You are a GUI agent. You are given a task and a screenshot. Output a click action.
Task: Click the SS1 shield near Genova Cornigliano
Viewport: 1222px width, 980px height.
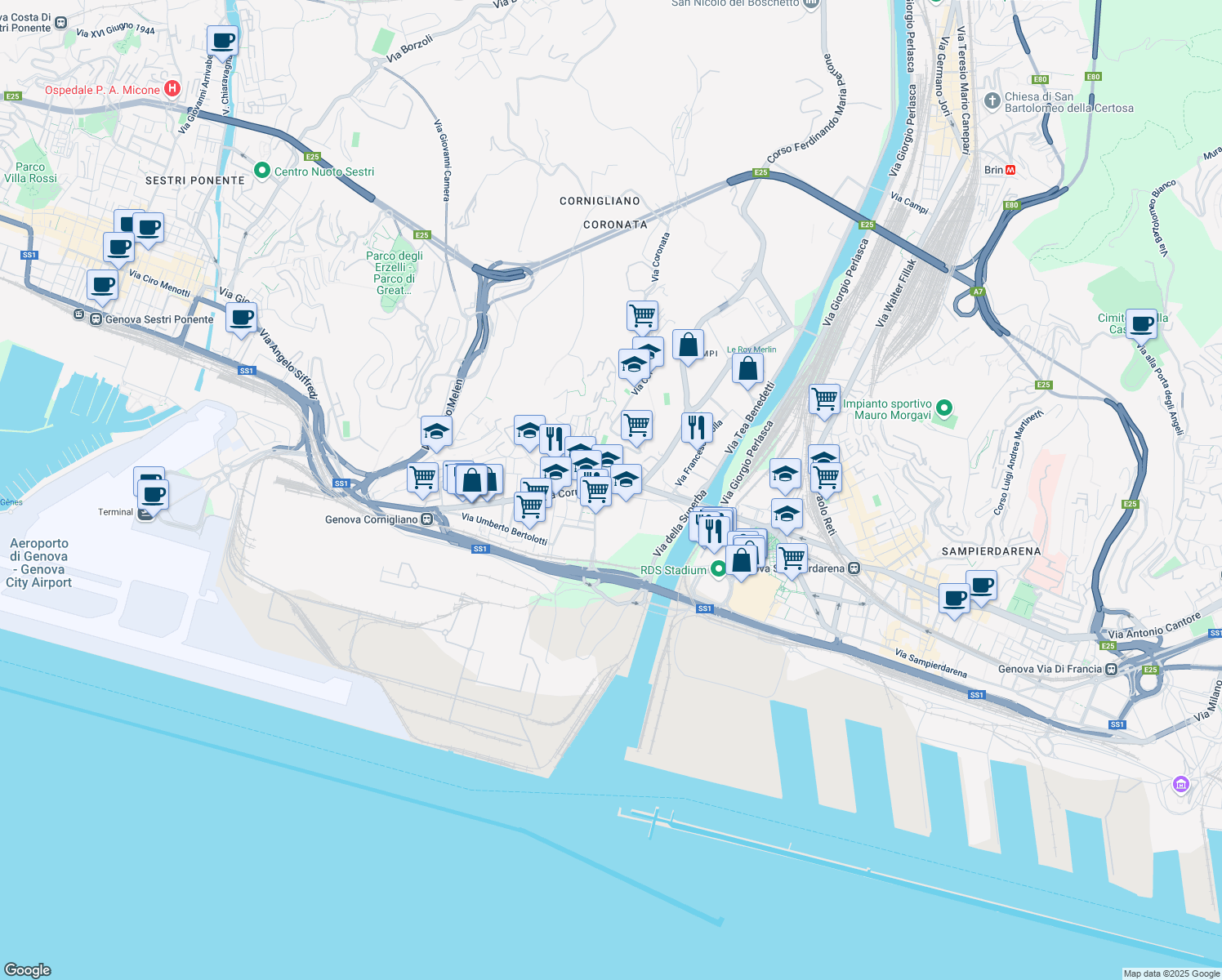tap(341, 483)
